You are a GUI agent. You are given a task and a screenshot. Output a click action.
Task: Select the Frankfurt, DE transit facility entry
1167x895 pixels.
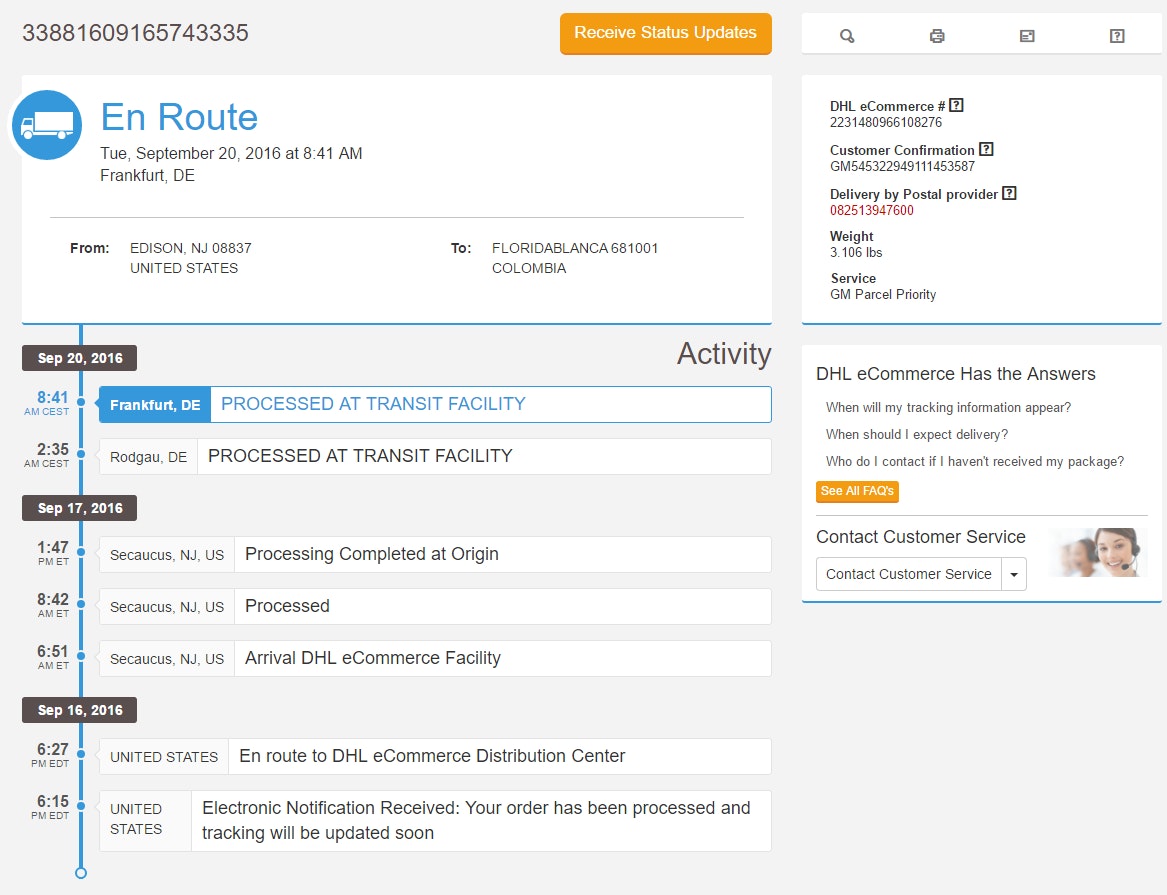tap(435, 405)
